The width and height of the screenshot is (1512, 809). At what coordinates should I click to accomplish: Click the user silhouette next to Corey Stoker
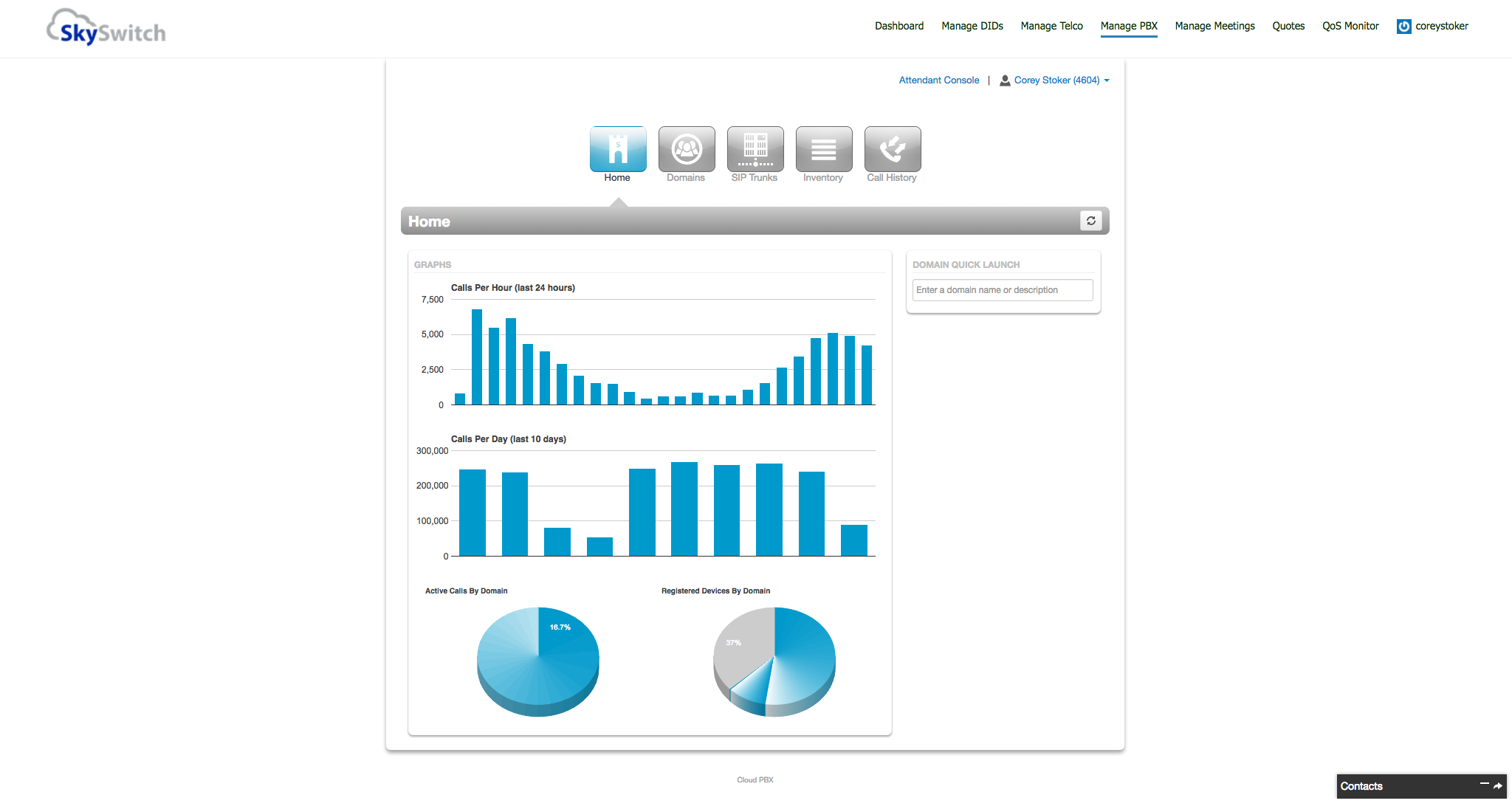point(1005,80)
